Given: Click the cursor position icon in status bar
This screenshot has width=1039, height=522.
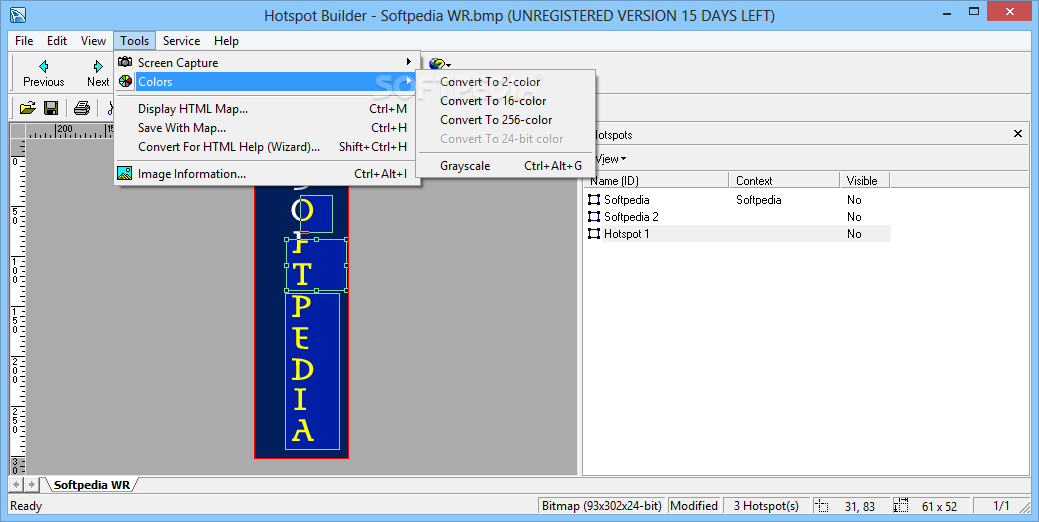Looking at the screenshot, I should click(x=822, y=506).
